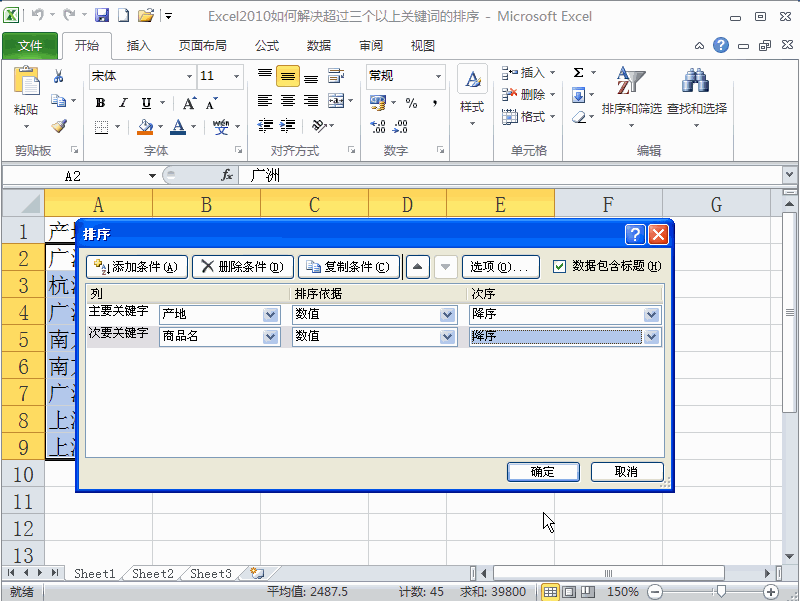Increase font size with the large A
800x601 pixels.
(x=189, y=104)
